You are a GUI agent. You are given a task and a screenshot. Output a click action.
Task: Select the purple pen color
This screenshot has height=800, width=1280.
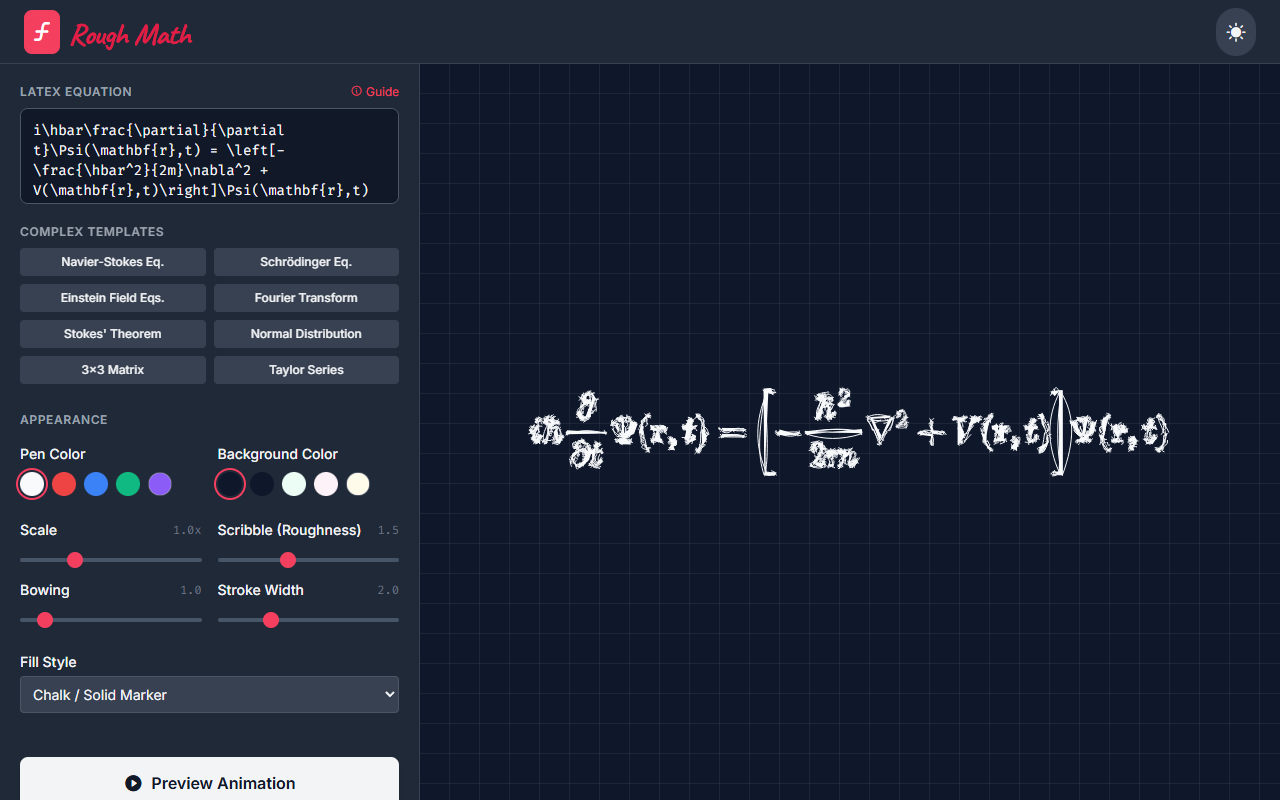coord(160,484)
